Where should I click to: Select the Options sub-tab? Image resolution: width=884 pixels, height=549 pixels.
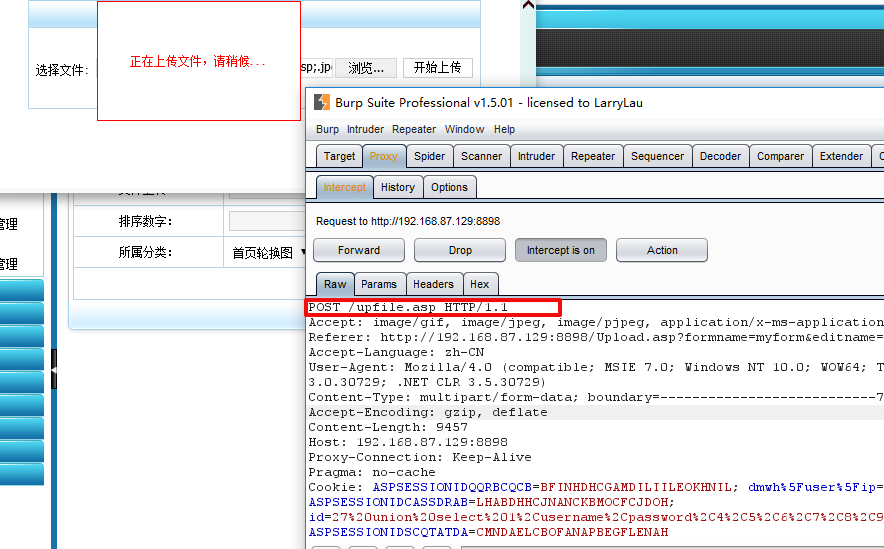pyautogui.click(x=449, y=187)
